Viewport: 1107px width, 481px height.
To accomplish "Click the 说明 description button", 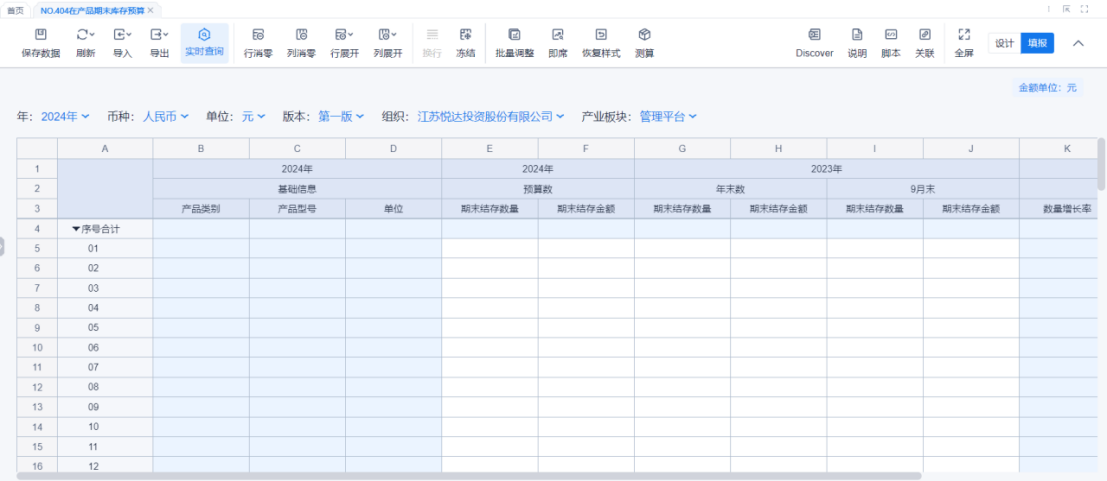I will pos(857,35).
